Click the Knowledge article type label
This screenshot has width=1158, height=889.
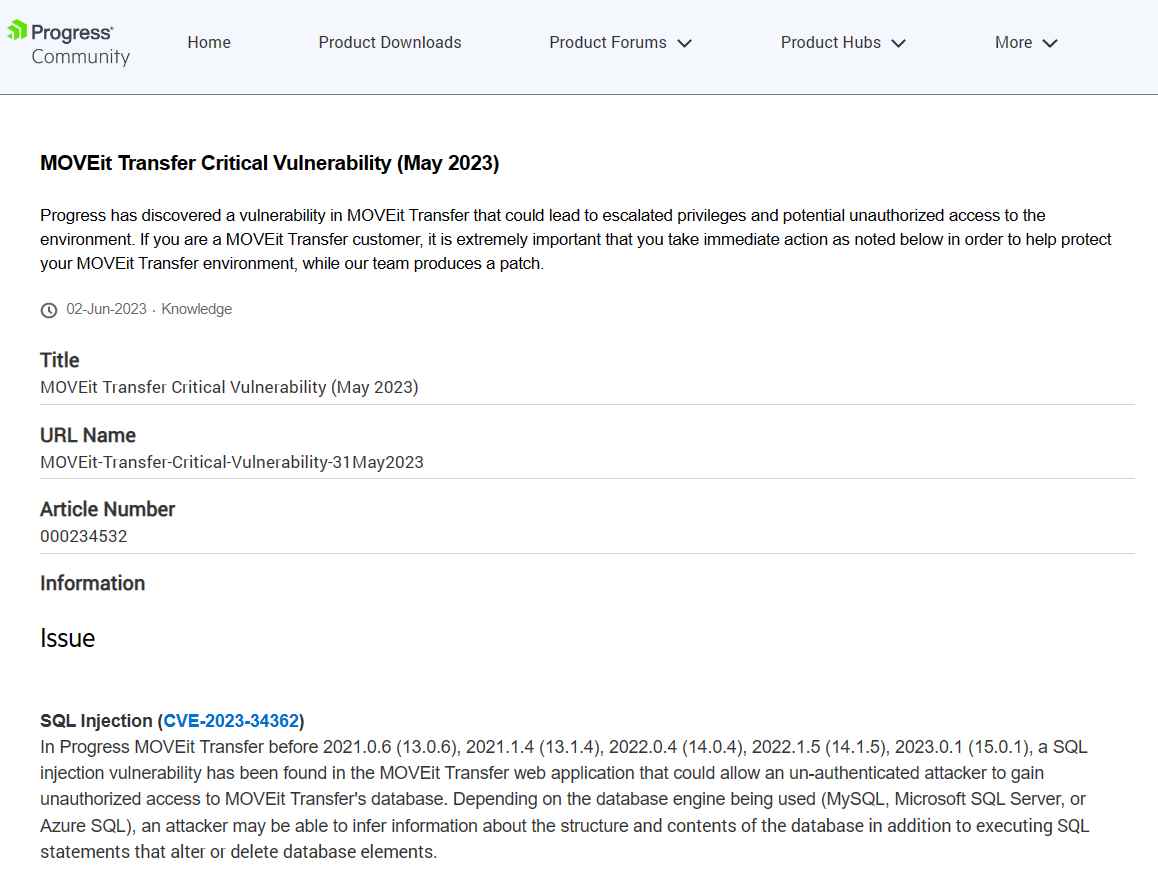[x=196, y=309]
